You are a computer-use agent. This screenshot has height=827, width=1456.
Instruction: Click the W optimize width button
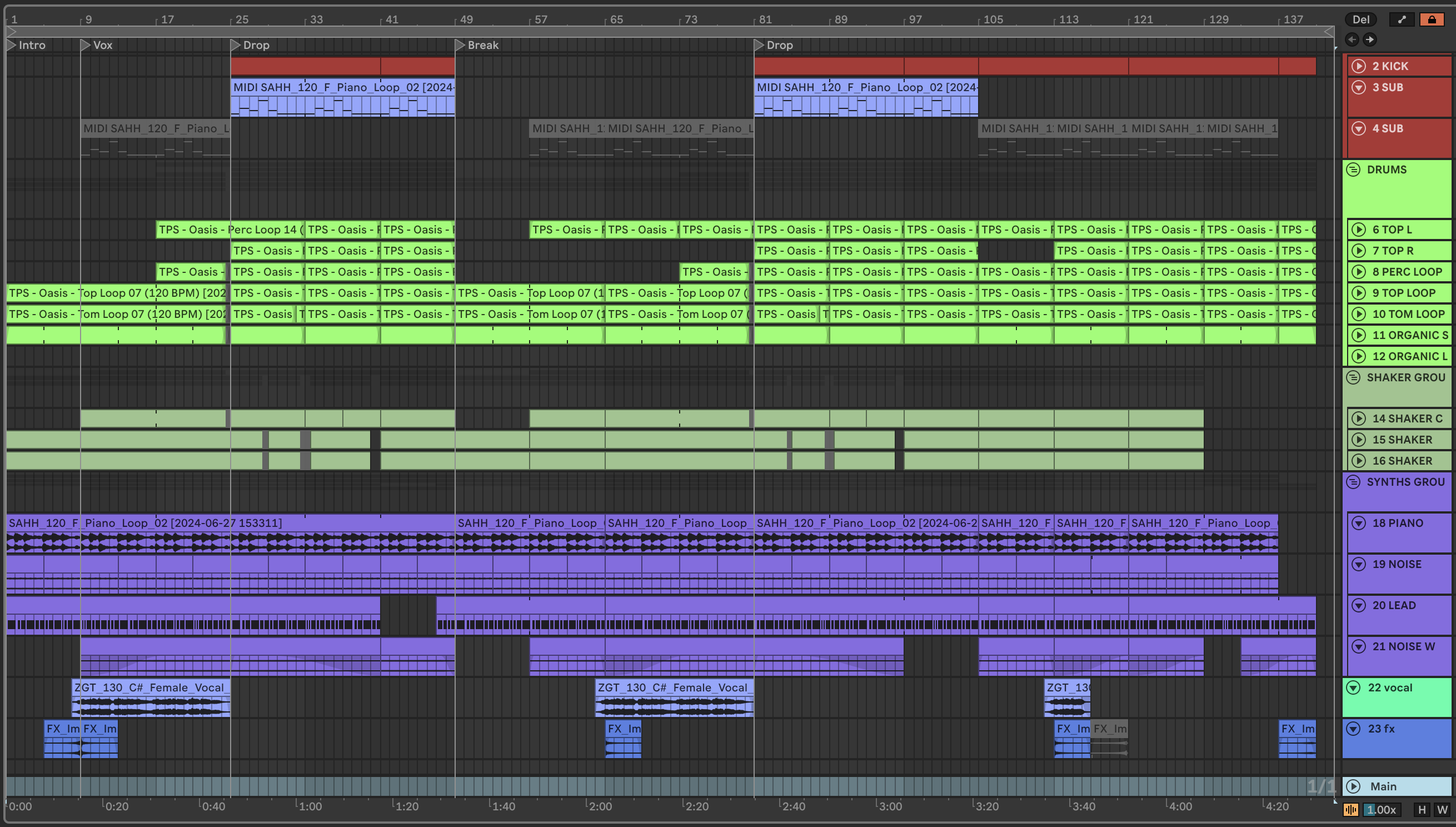[1442, 809]
